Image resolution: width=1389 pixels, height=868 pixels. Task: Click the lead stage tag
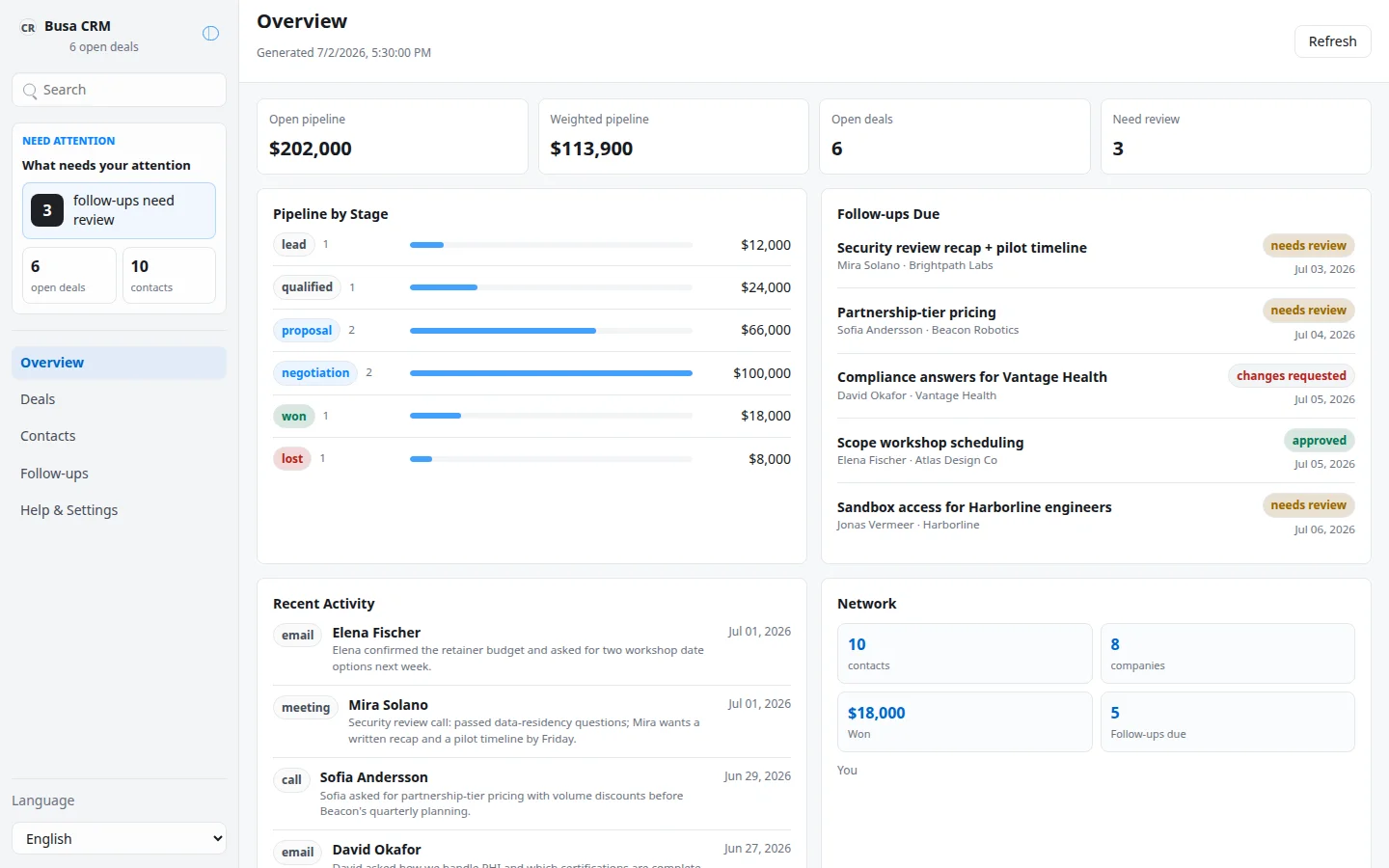click(294, 245)
